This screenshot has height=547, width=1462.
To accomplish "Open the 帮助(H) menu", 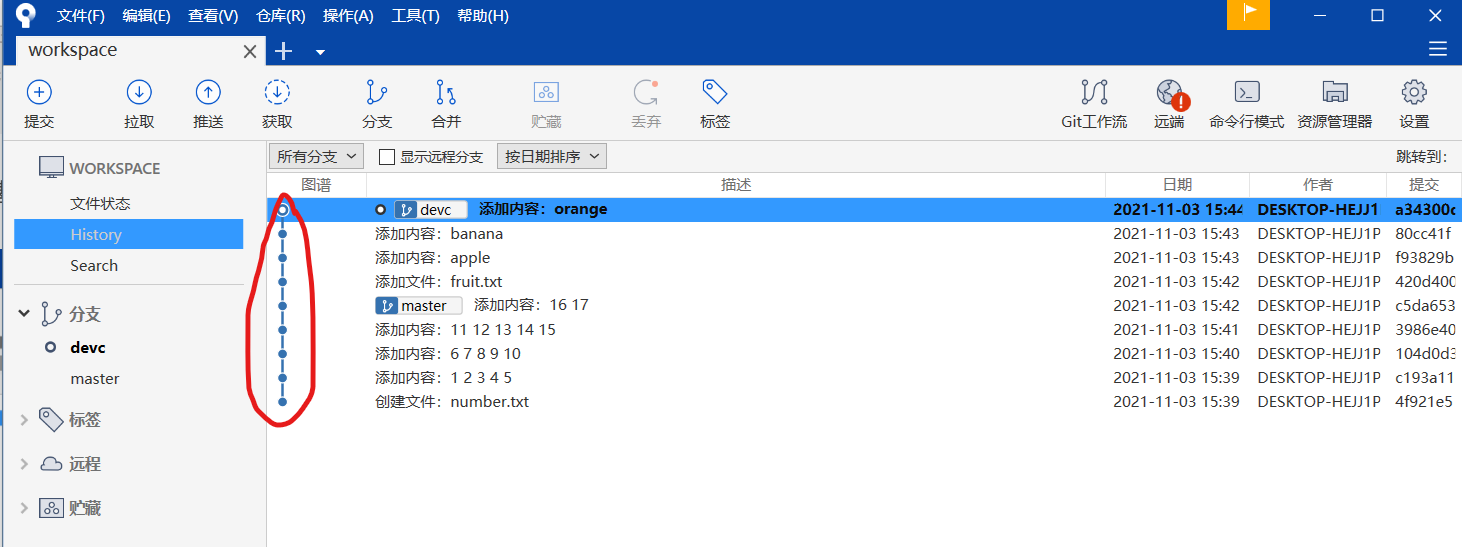I will [482, 16].
